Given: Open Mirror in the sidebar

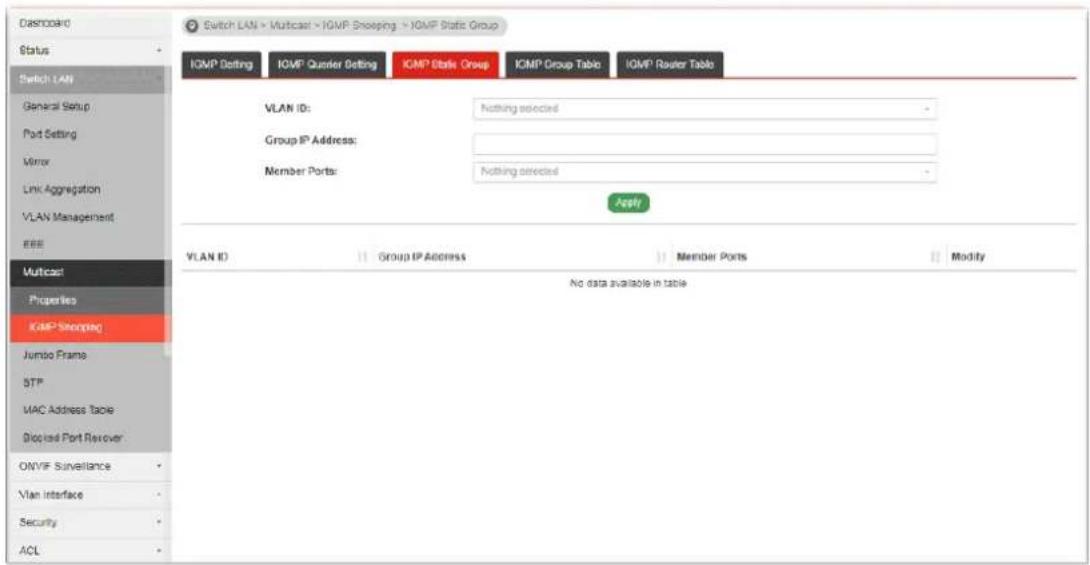Looking at the screenshot, I should pos(89,162).
